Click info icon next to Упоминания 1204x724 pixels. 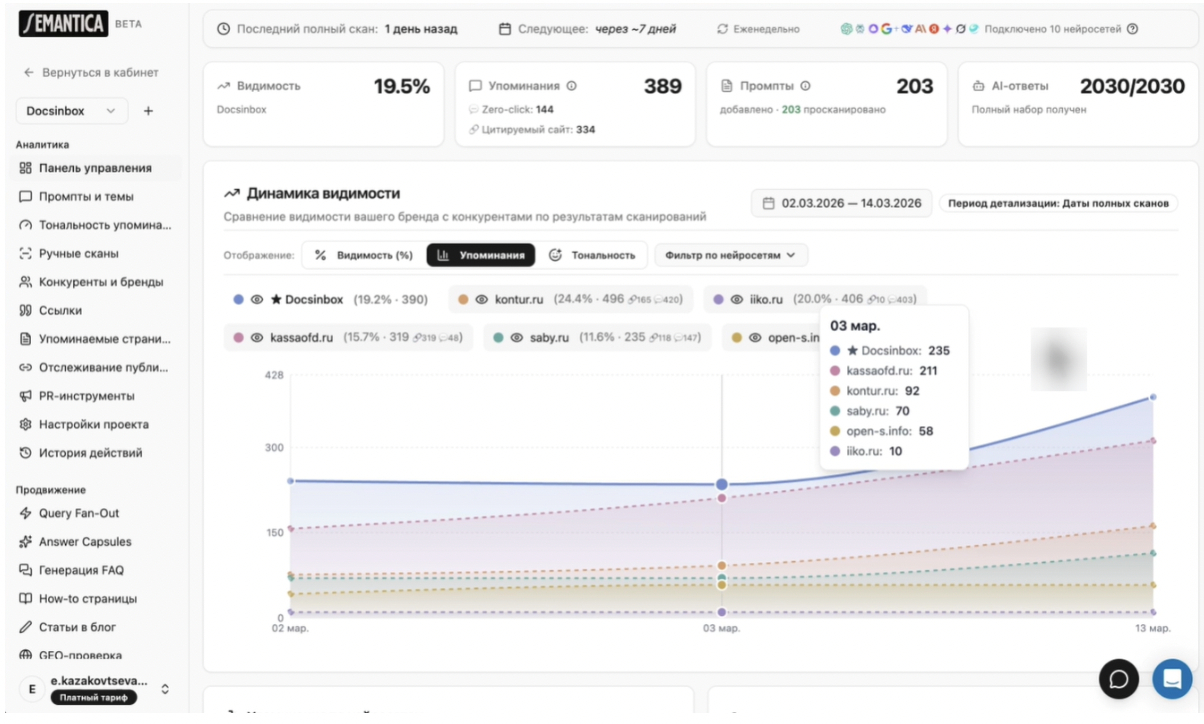pyautogui.click(x=572, y=87)
